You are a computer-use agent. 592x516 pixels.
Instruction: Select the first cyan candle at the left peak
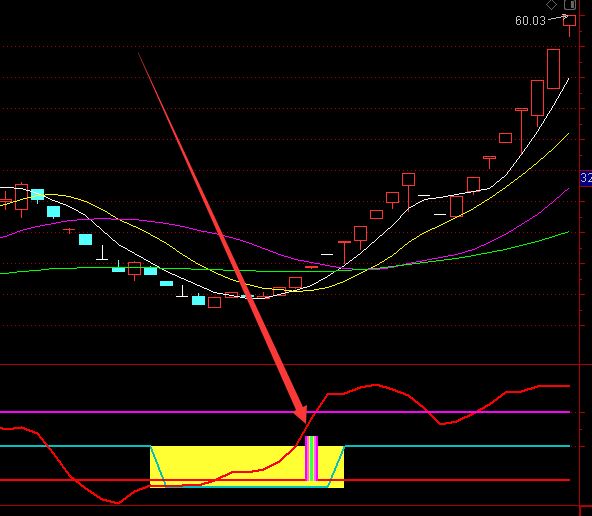coord(38,195)
